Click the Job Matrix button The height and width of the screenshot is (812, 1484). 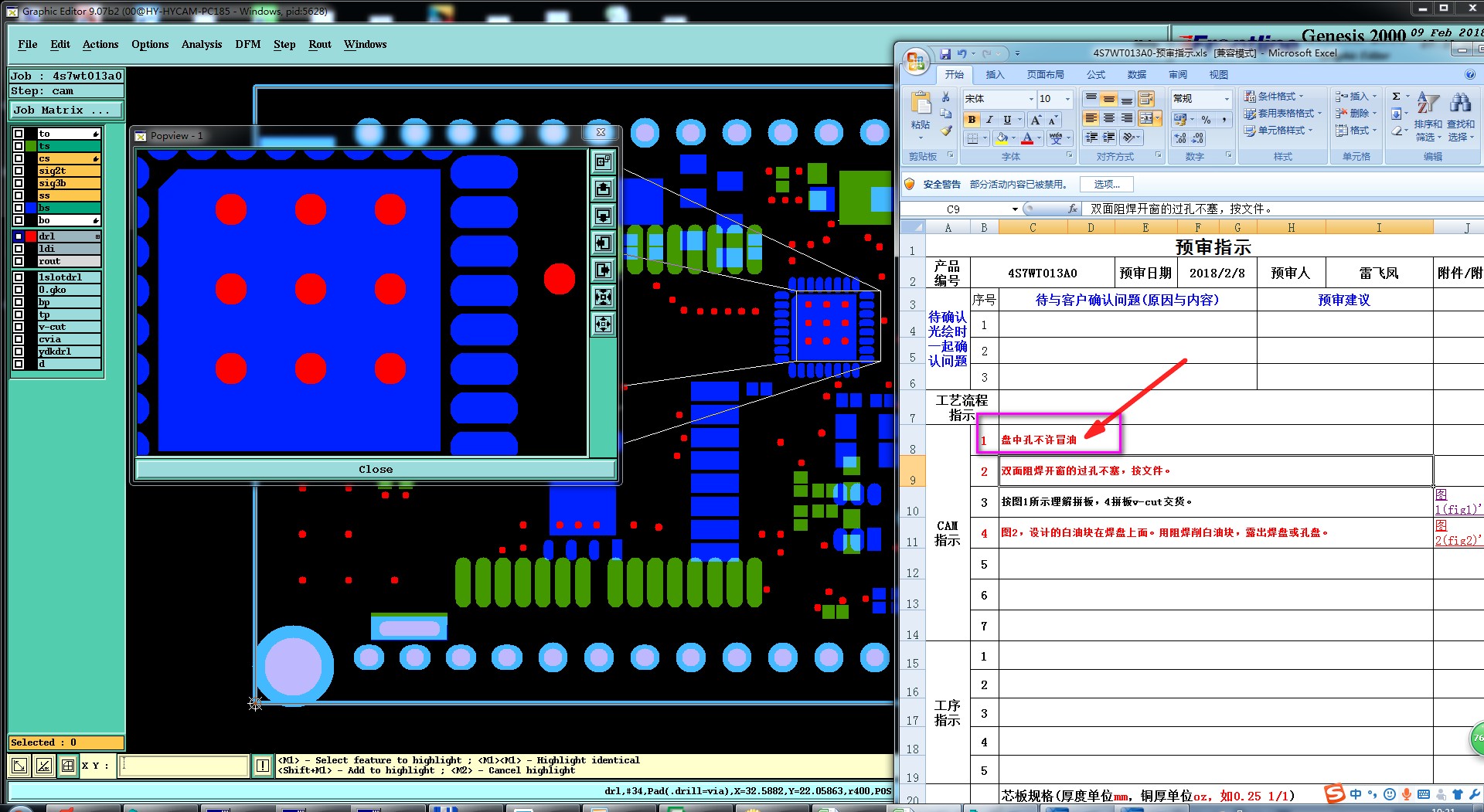click(x=66, y=110)
